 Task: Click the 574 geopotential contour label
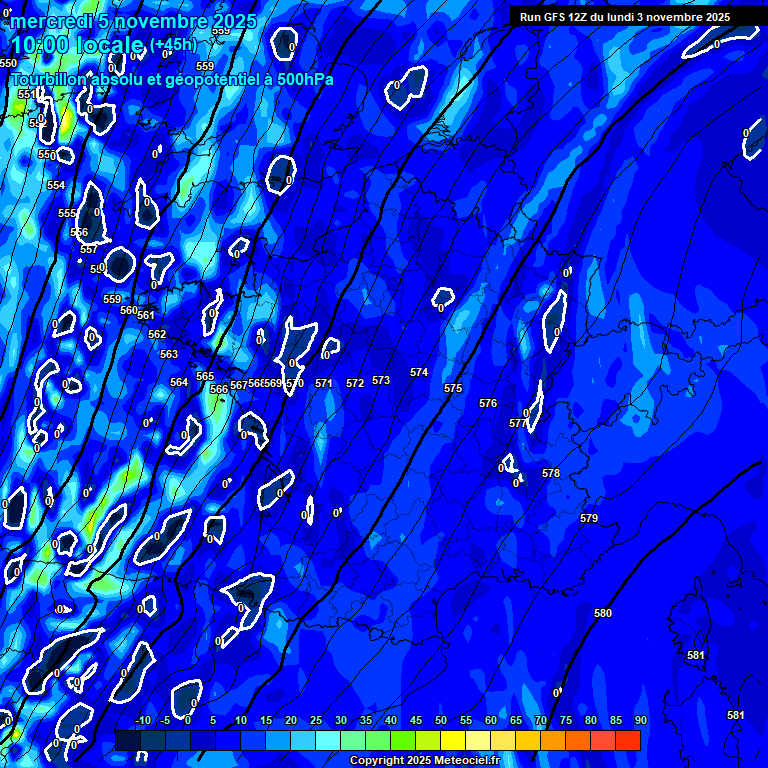point(419,372)
